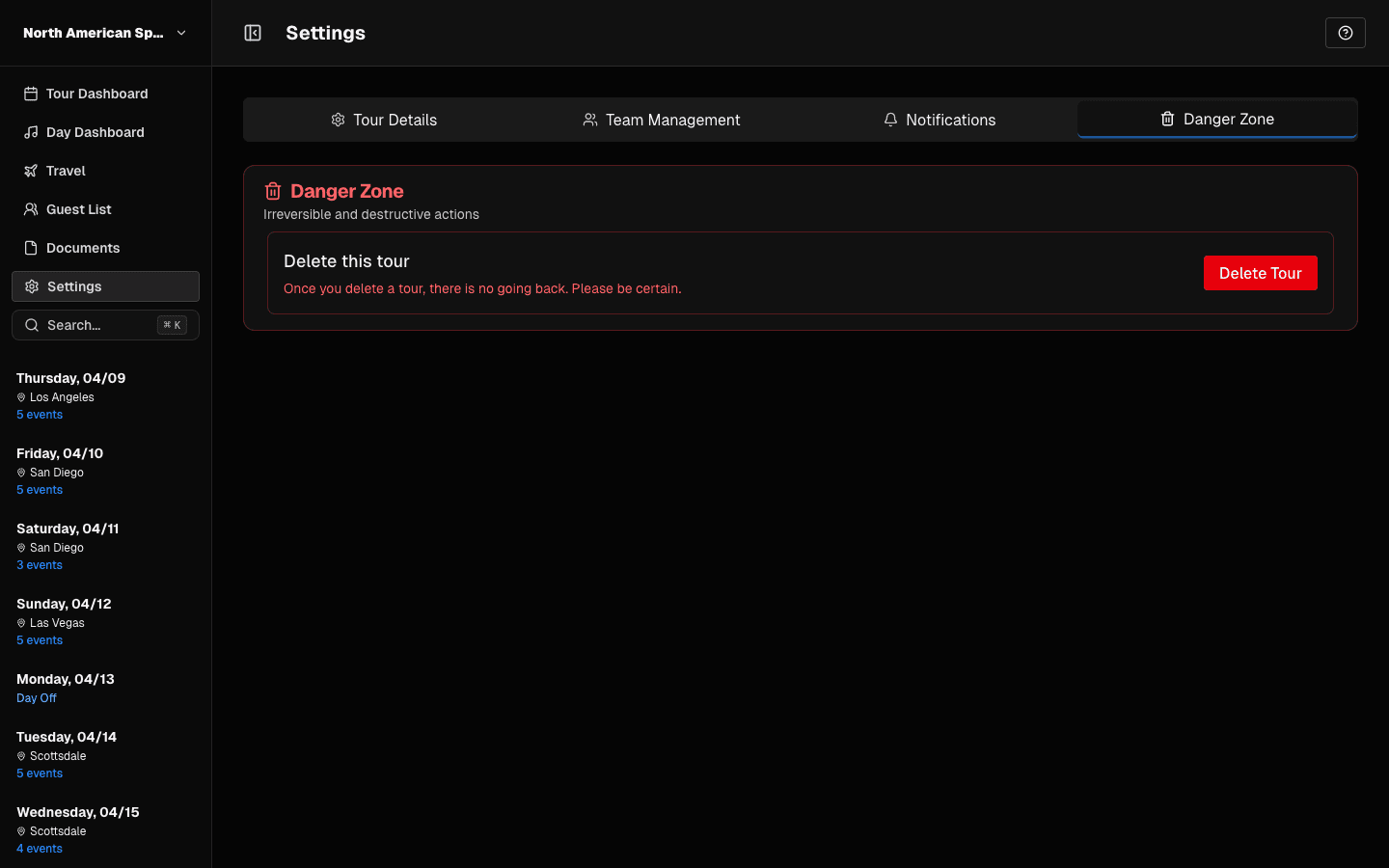Switch to the Tour Details tab

click(x=384, y=119)
